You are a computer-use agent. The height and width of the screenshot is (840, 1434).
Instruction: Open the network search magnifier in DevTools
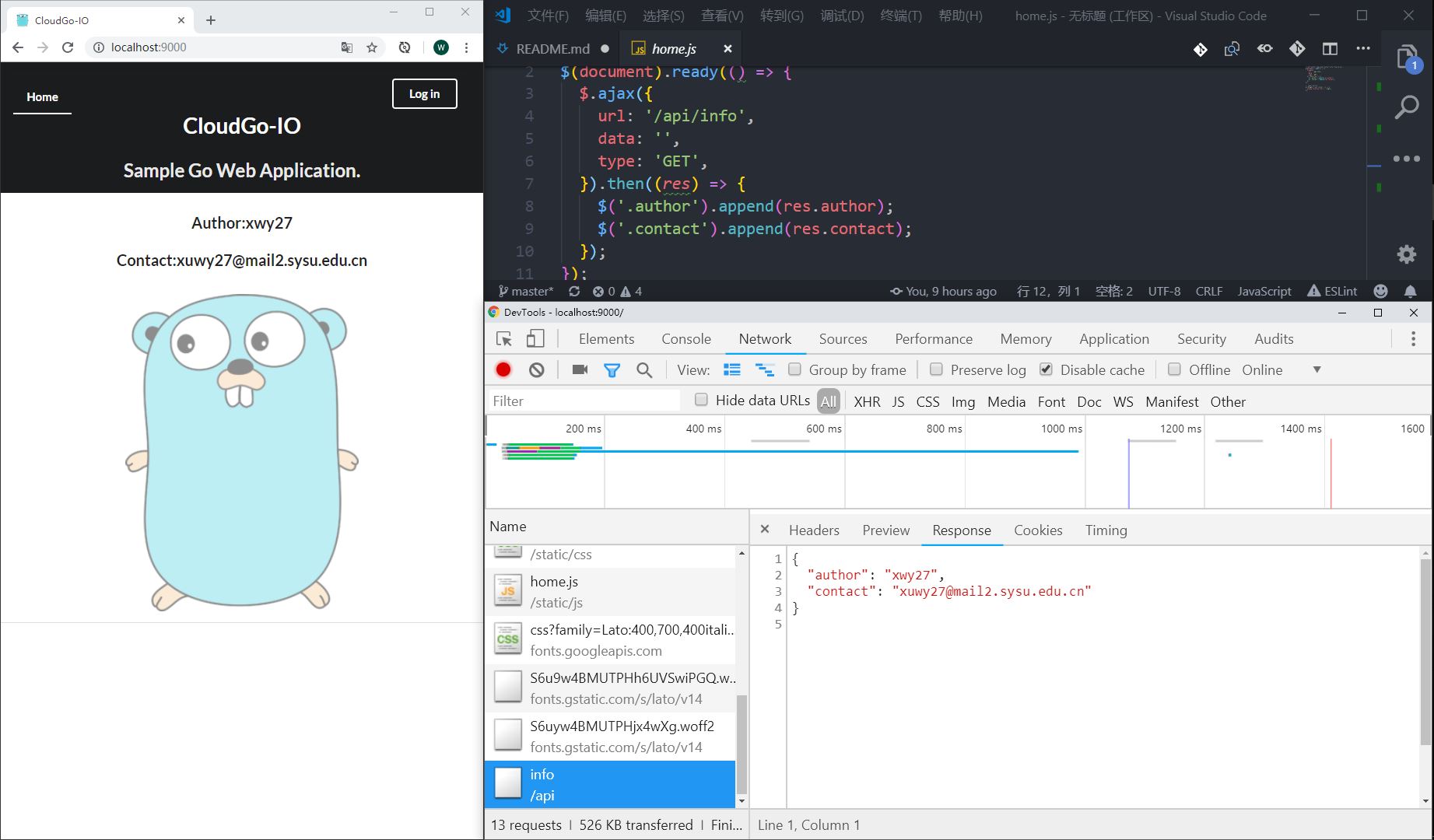[x=644, y=370]
